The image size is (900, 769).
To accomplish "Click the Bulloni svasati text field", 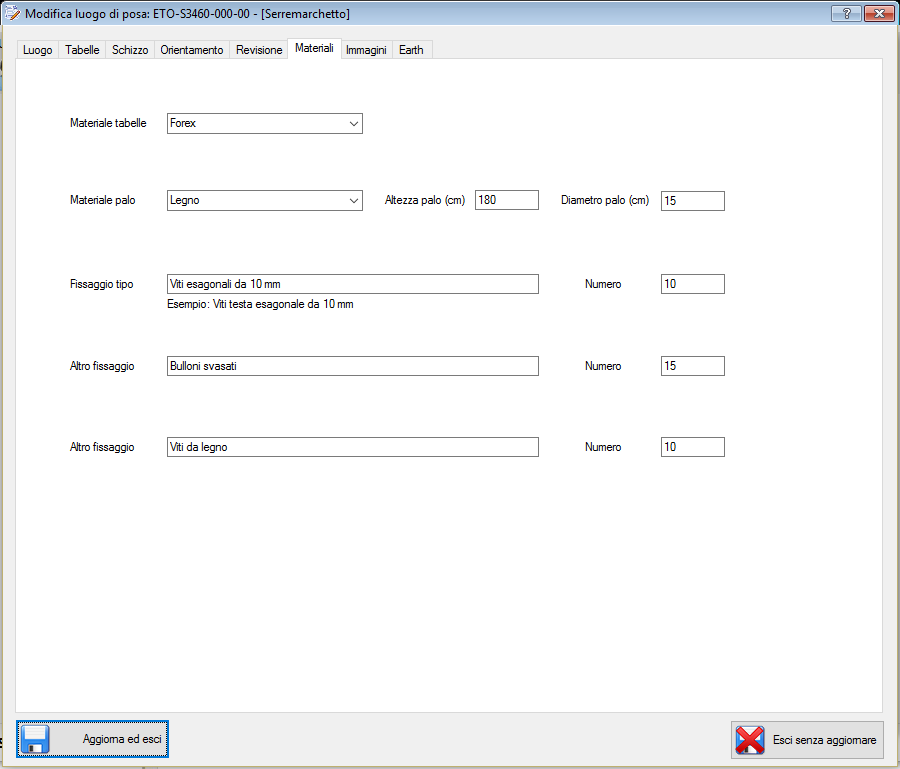I will coord(352,366).
